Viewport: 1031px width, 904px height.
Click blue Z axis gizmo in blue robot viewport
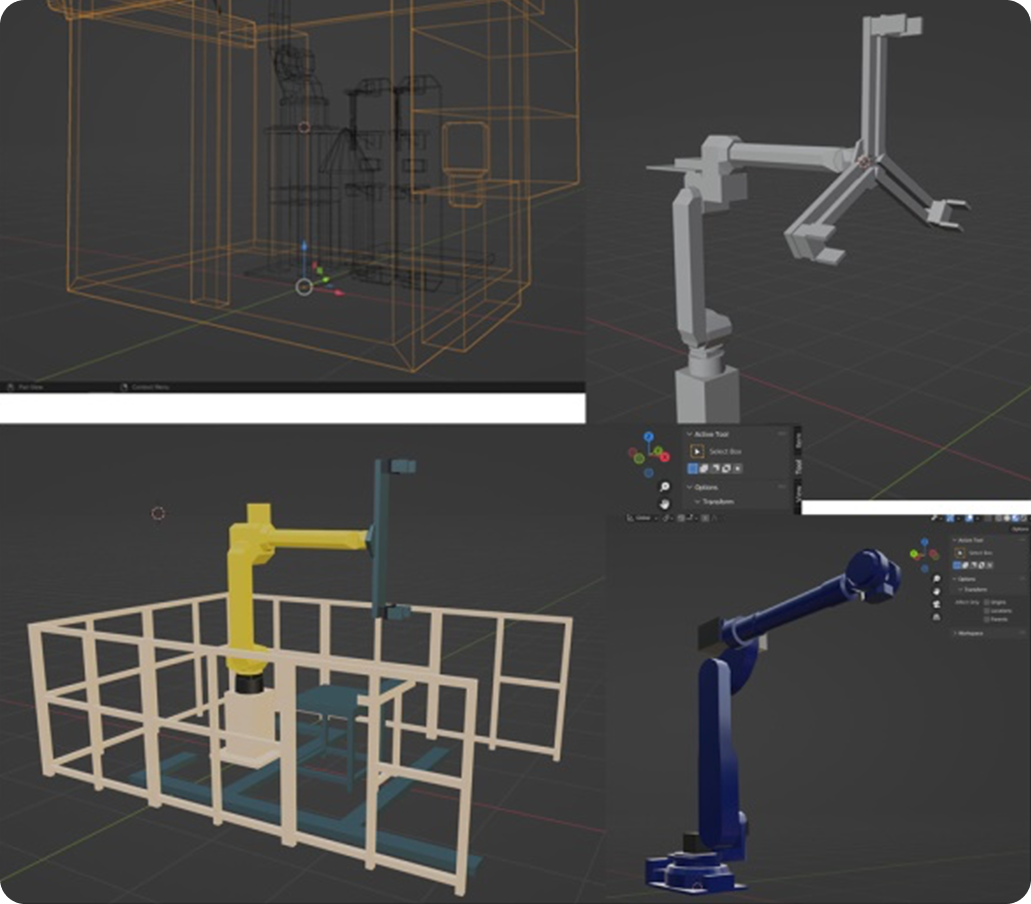click(924, 542)
